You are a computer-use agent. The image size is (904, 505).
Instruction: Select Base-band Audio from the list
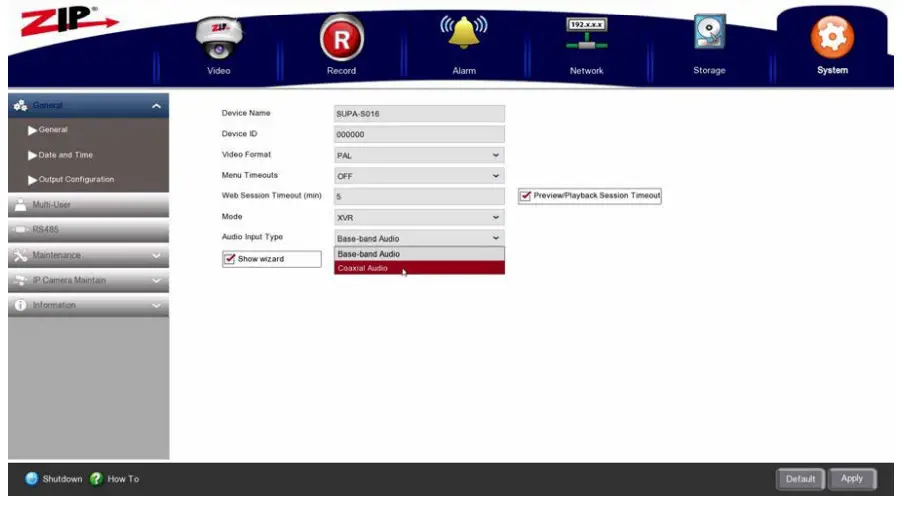(x=419, y=254)
